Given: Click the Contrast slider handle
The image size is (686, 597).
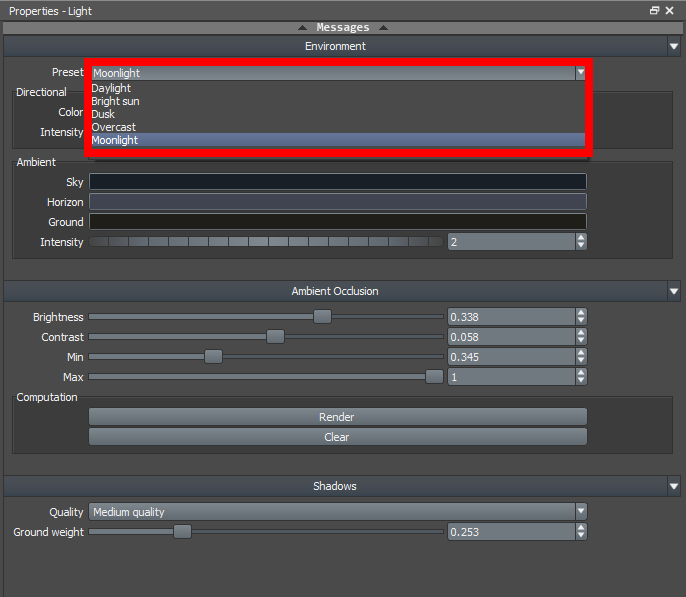Looking at the screenshot, I should (x=275, y=337).
